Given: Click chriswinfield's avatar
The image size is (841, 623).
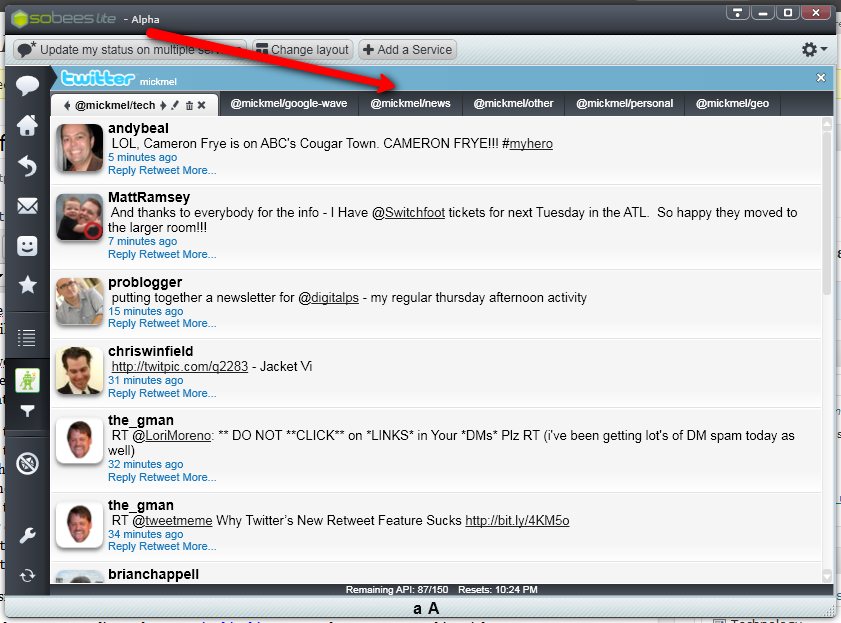Looking at the screenshot, I should click(x=79, y=370).
